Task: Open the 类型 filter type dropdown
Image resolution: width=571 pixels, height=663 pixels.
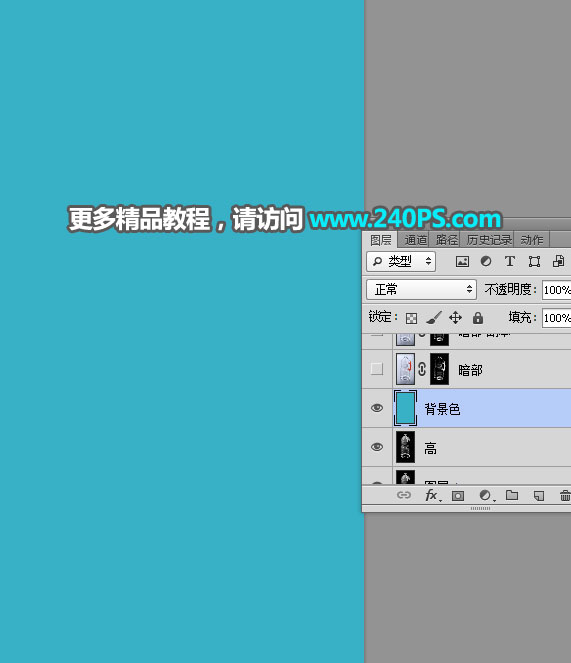Action: [x=401, y=261]
